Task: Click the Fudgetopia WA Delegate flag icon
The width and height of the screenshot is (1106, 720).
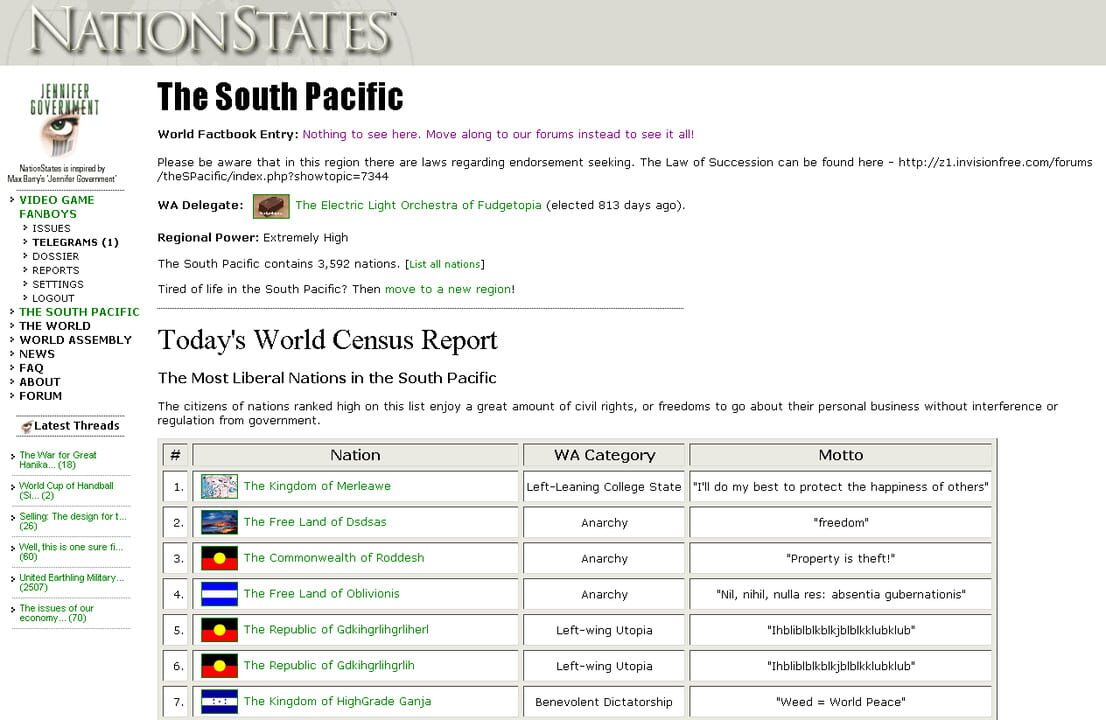Action: tap(271, 206)
